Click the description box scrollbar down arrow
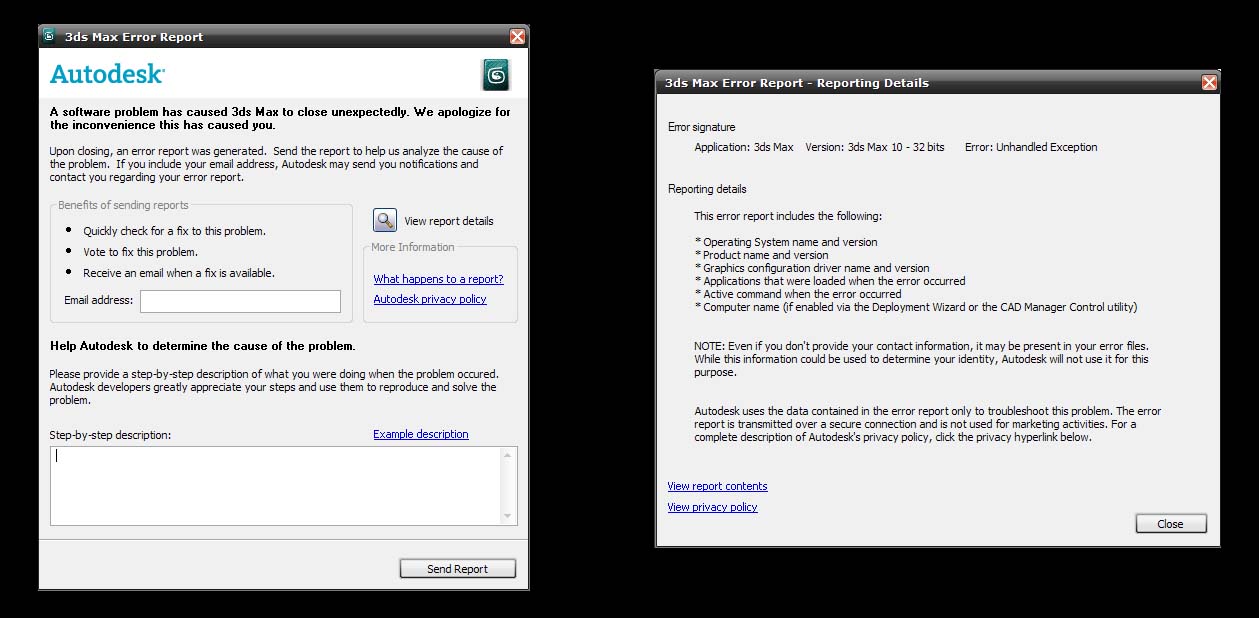The image size is (1259, 618). (509, 515)
